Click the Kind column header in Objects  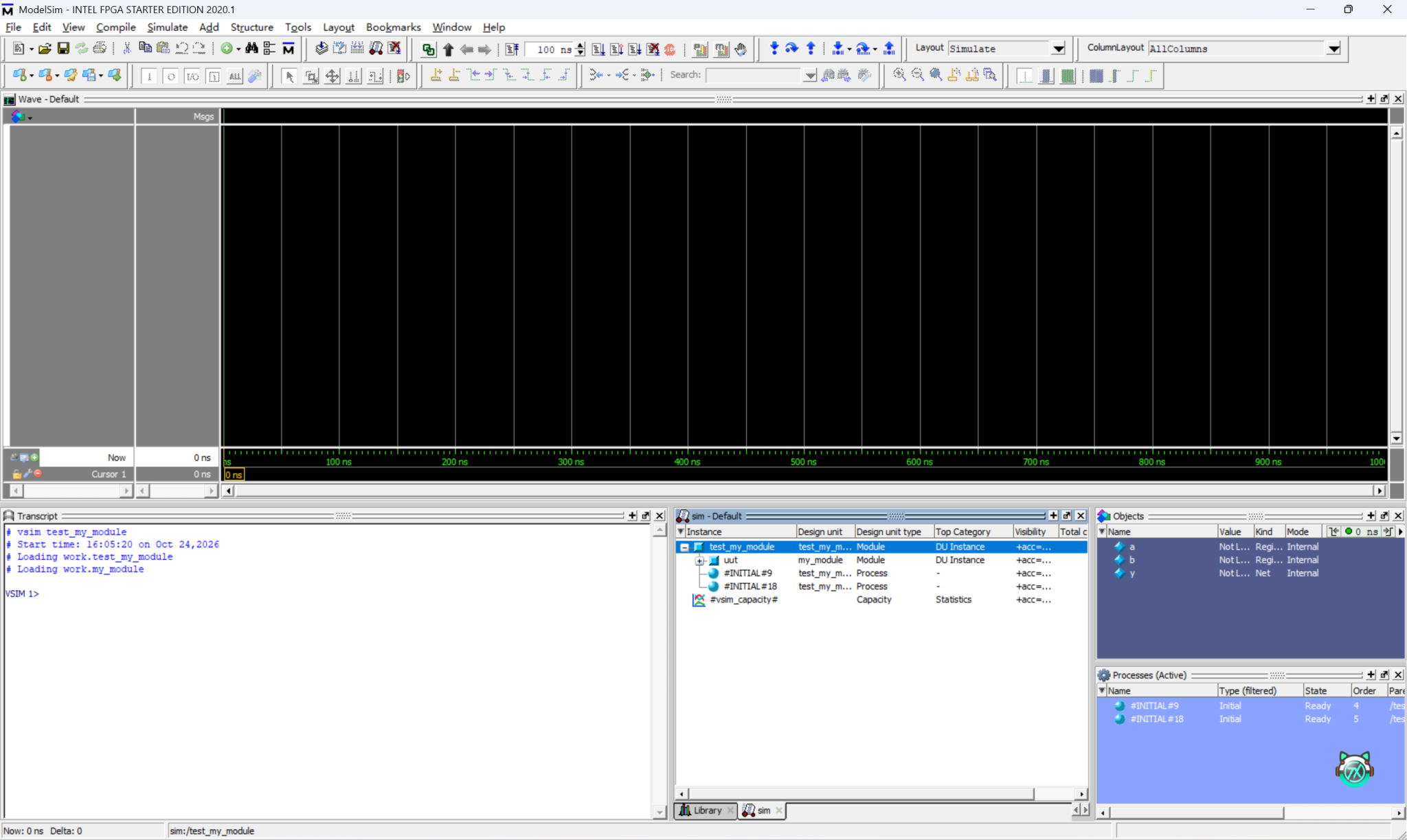(x=1268, y=532)
